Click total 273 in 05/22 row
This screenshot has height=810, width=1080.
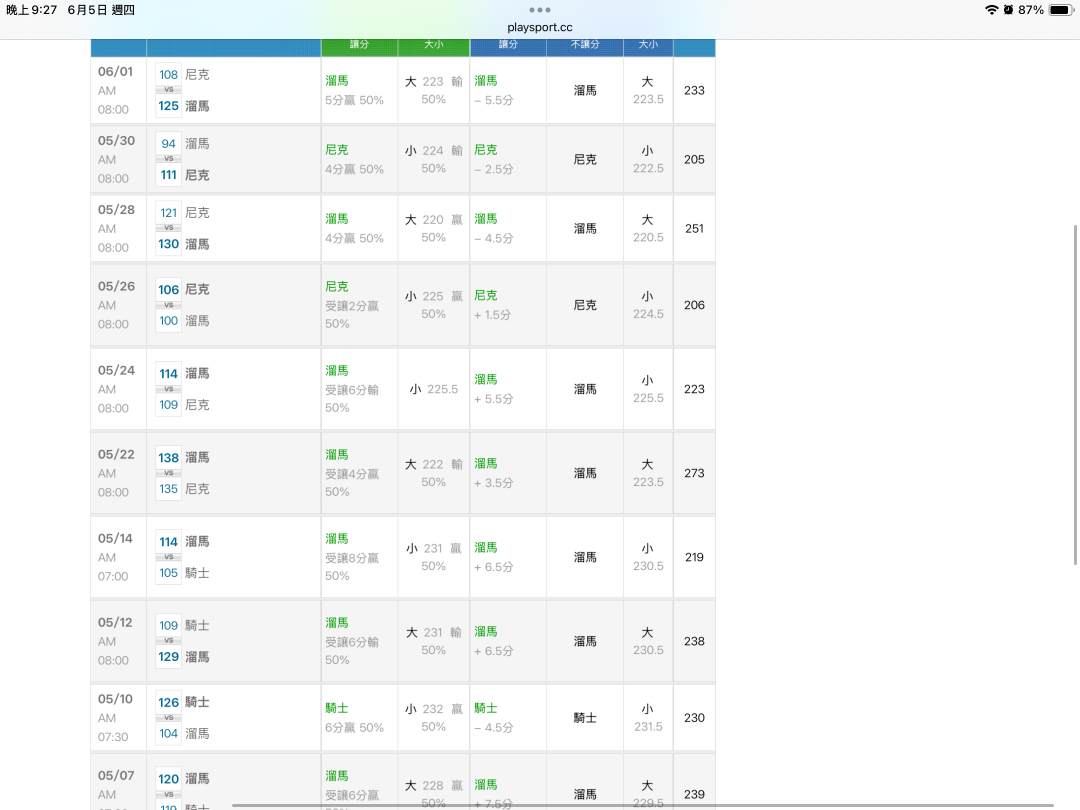[x=694, y=472]
